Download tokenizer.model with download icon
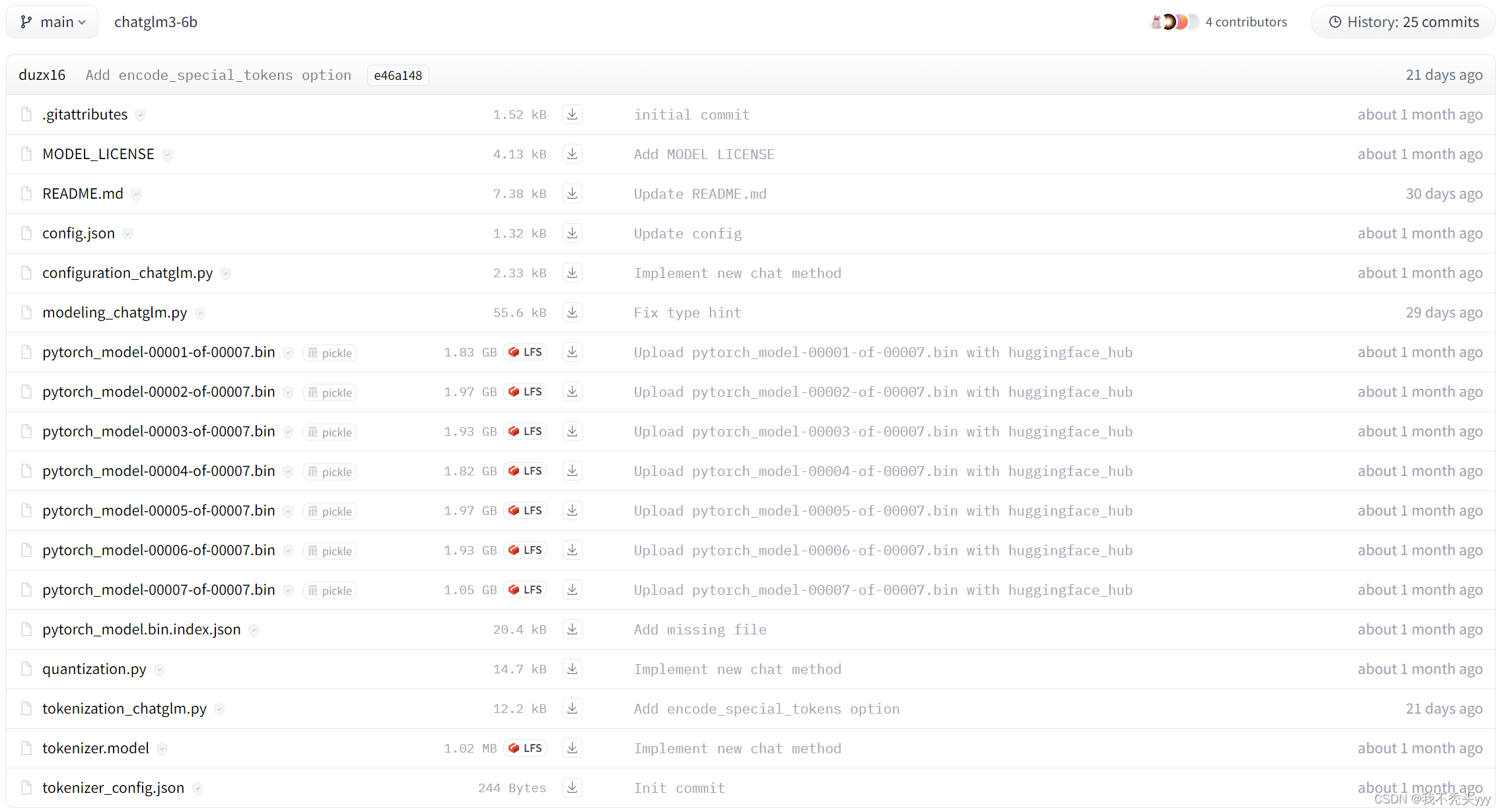The image size is (1501, 812). 572,748
